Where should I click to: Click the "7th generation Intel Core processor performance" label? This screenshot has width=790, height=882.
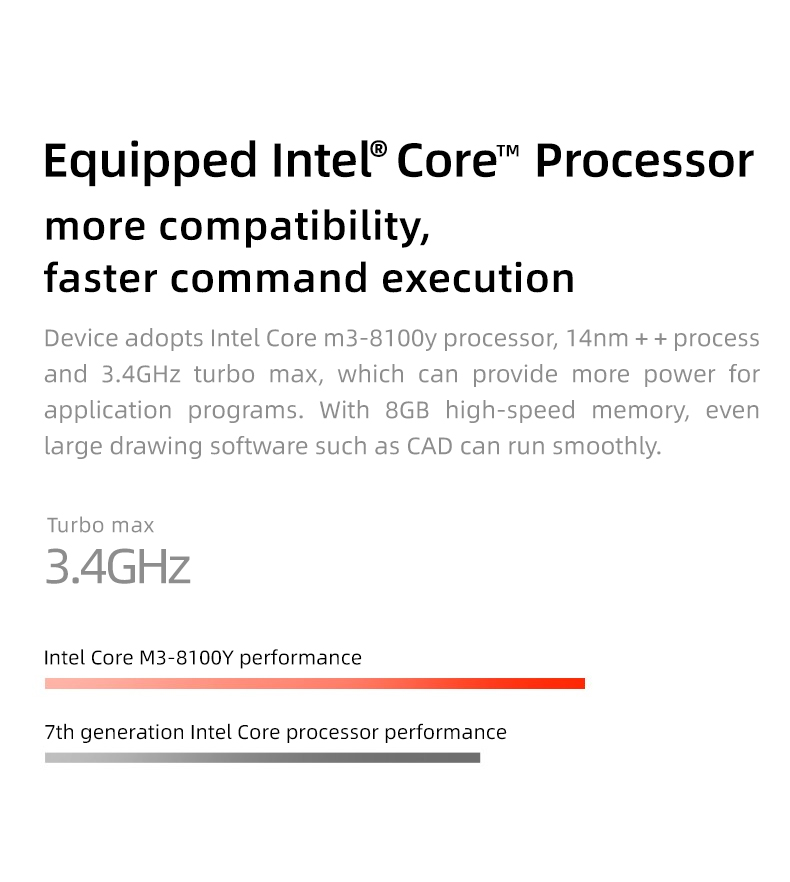275,732
